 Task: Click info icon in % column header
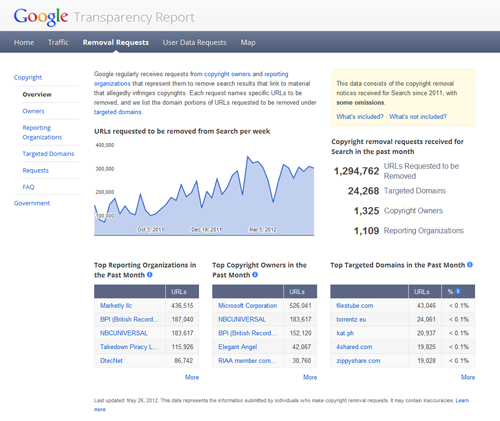coord(458,291)
